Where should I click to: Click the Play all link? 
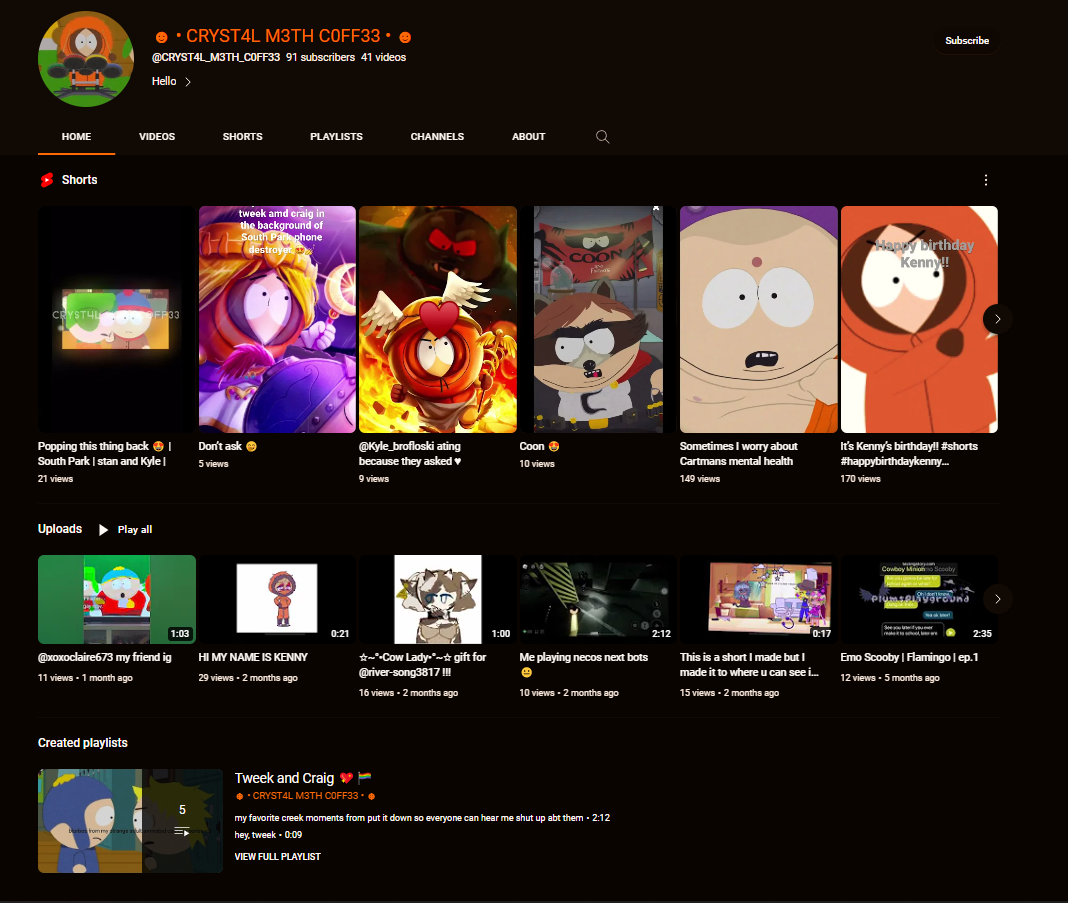(x=135, y=530)
